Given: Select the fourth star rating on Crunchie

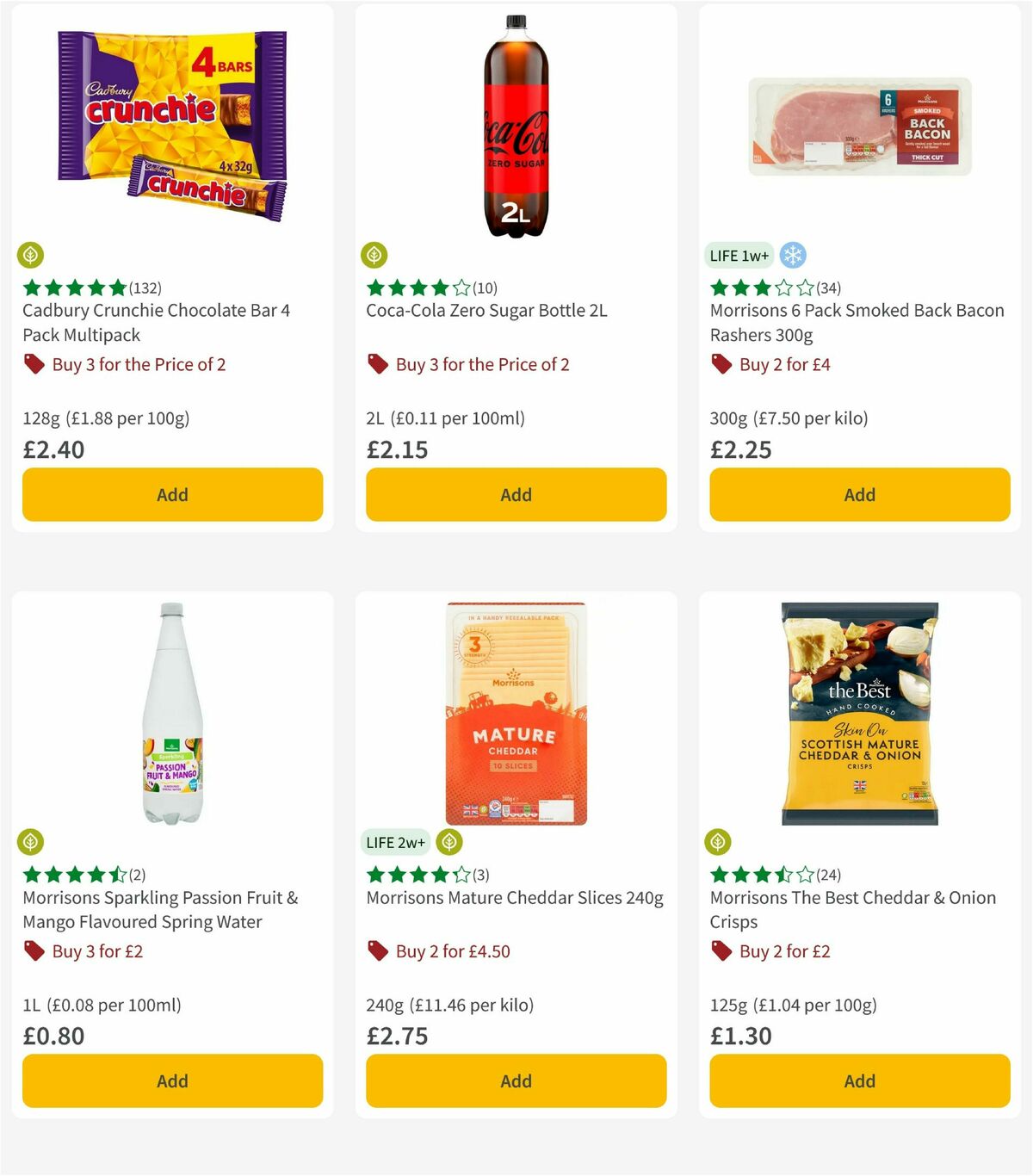Looking at the screenshot, I should coord(97,288).
